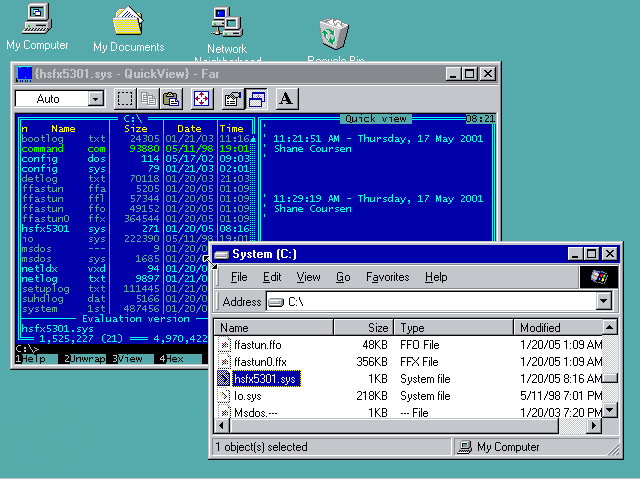Click Quick view panel title in Far

376,119
